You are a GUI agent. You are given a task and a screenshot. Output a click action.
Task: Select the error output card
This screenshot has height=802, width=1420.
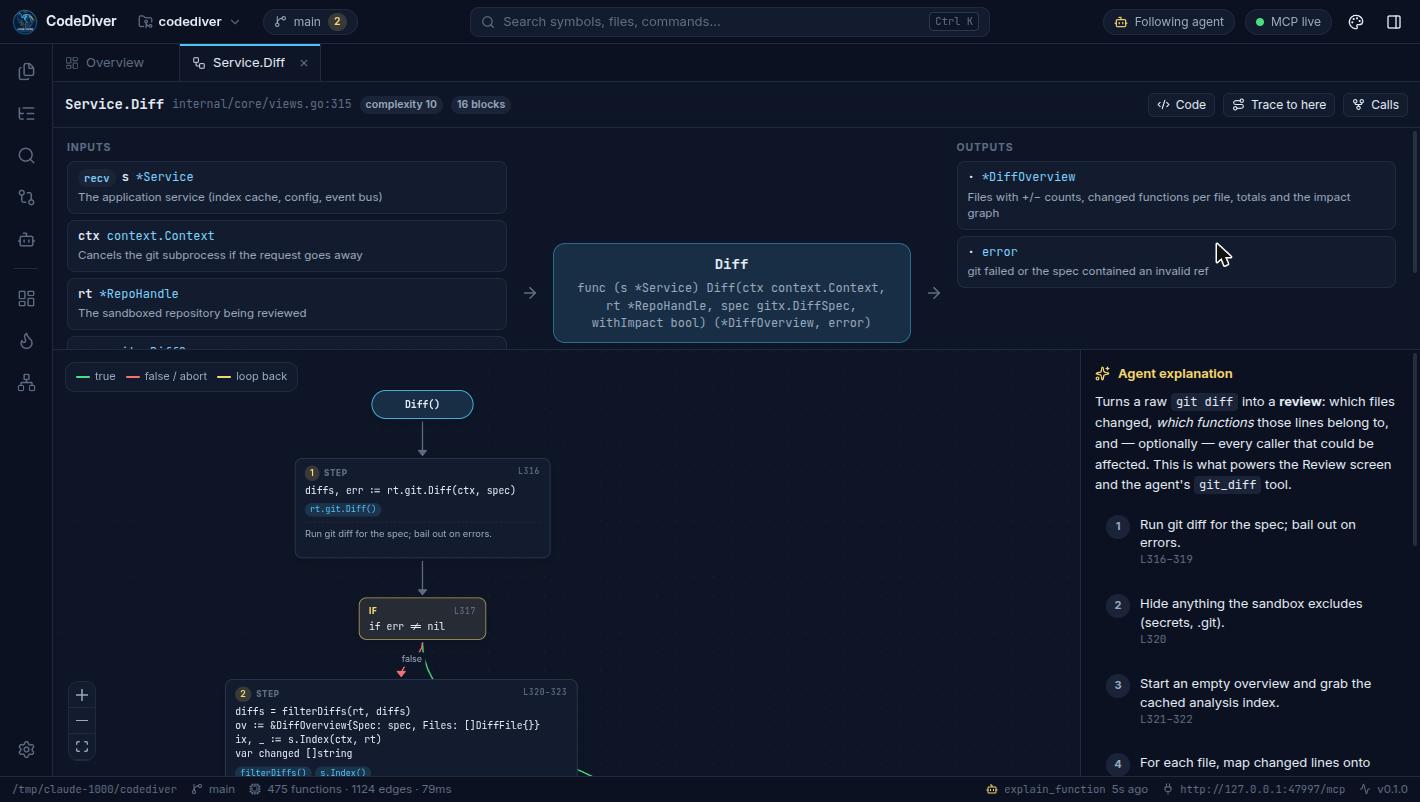pyautogui.click(x=1176, y=262)
